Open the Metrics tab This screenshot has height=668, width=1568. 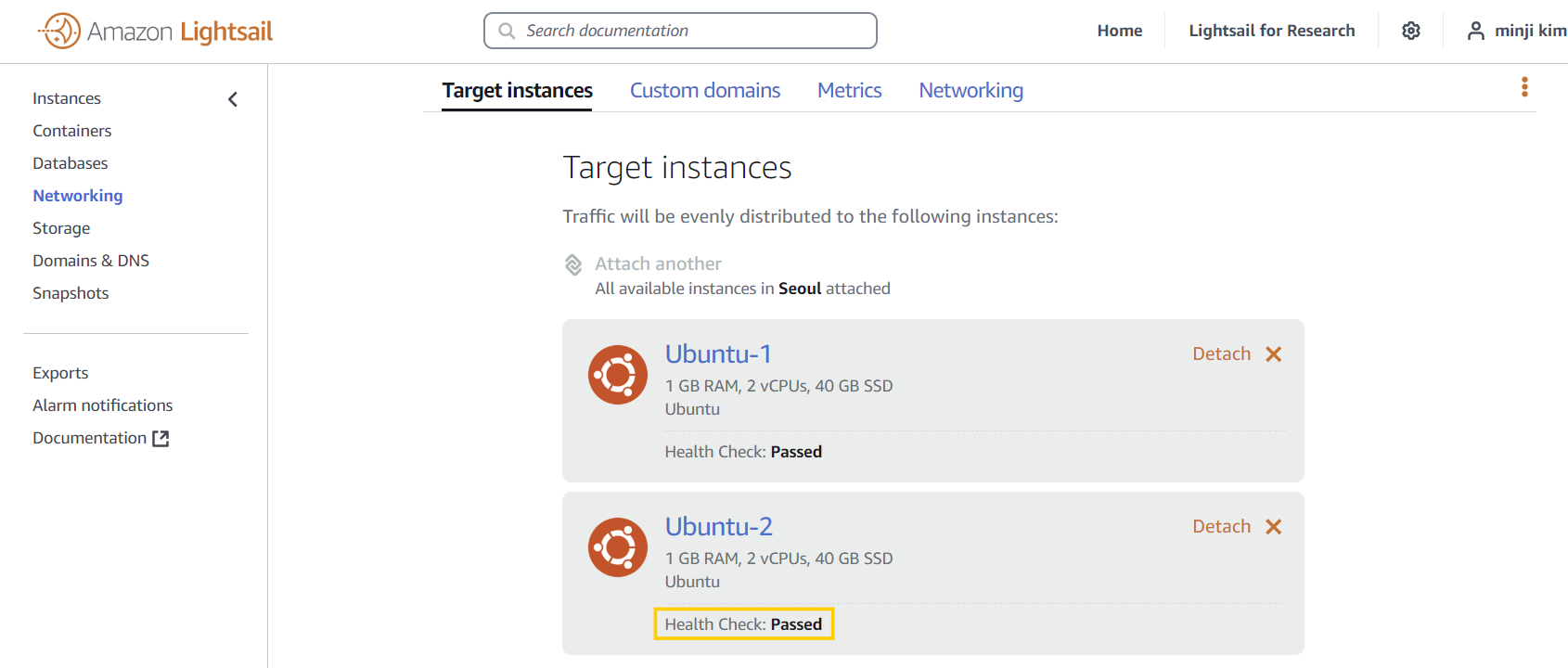point(850,90)
